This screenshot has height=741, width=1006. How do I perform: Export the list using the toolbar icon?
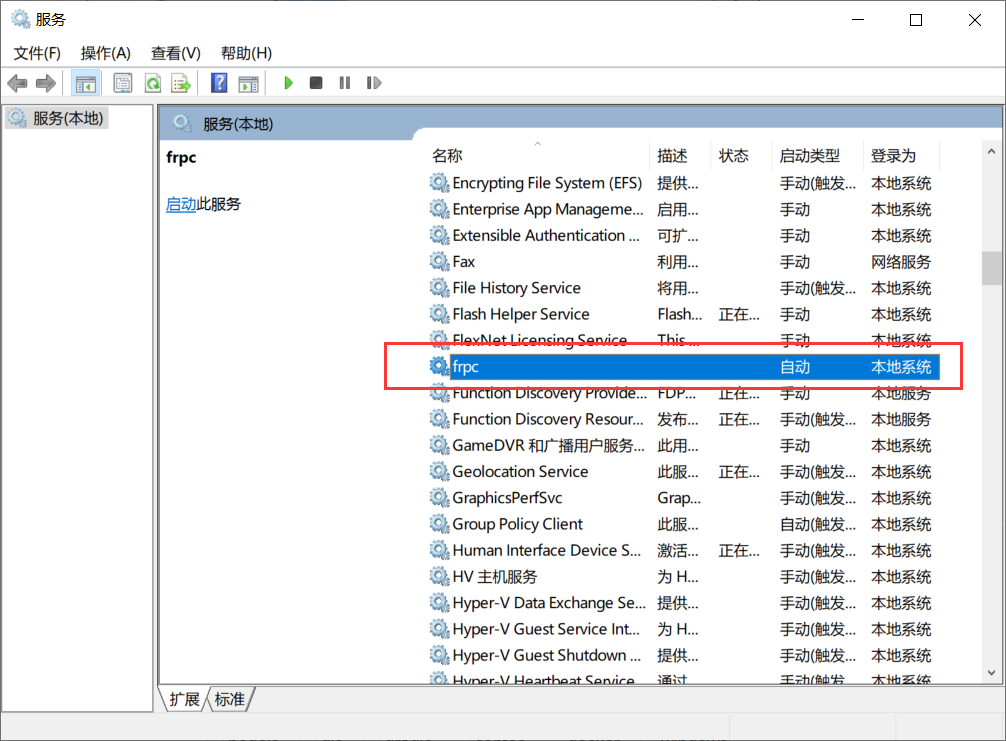182,83
